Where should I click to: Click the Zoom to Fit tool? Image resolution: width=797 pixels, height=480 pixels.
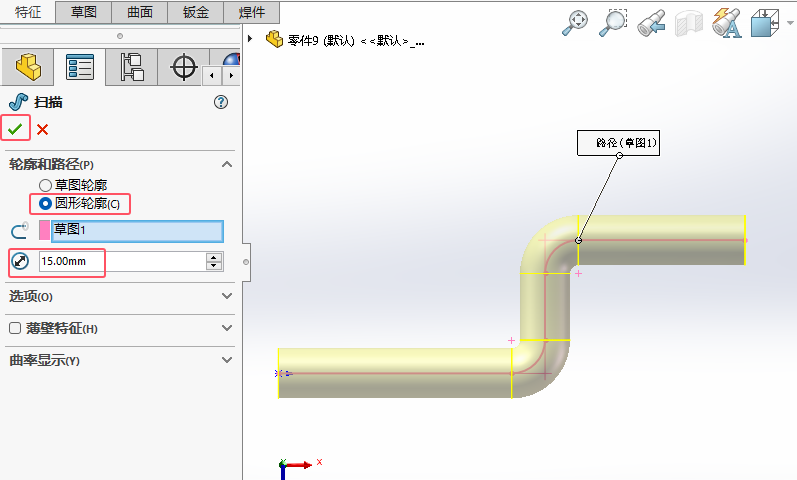pyautogui.click(x=574, y=23)
